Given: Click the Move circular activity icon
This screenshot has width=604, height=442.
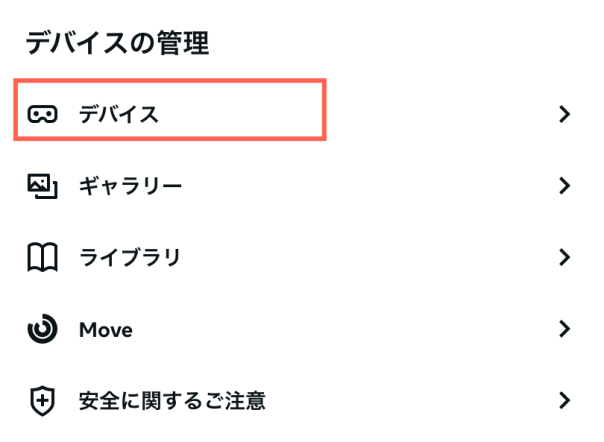Looking at the screenshot, I should tap(42, 329).
